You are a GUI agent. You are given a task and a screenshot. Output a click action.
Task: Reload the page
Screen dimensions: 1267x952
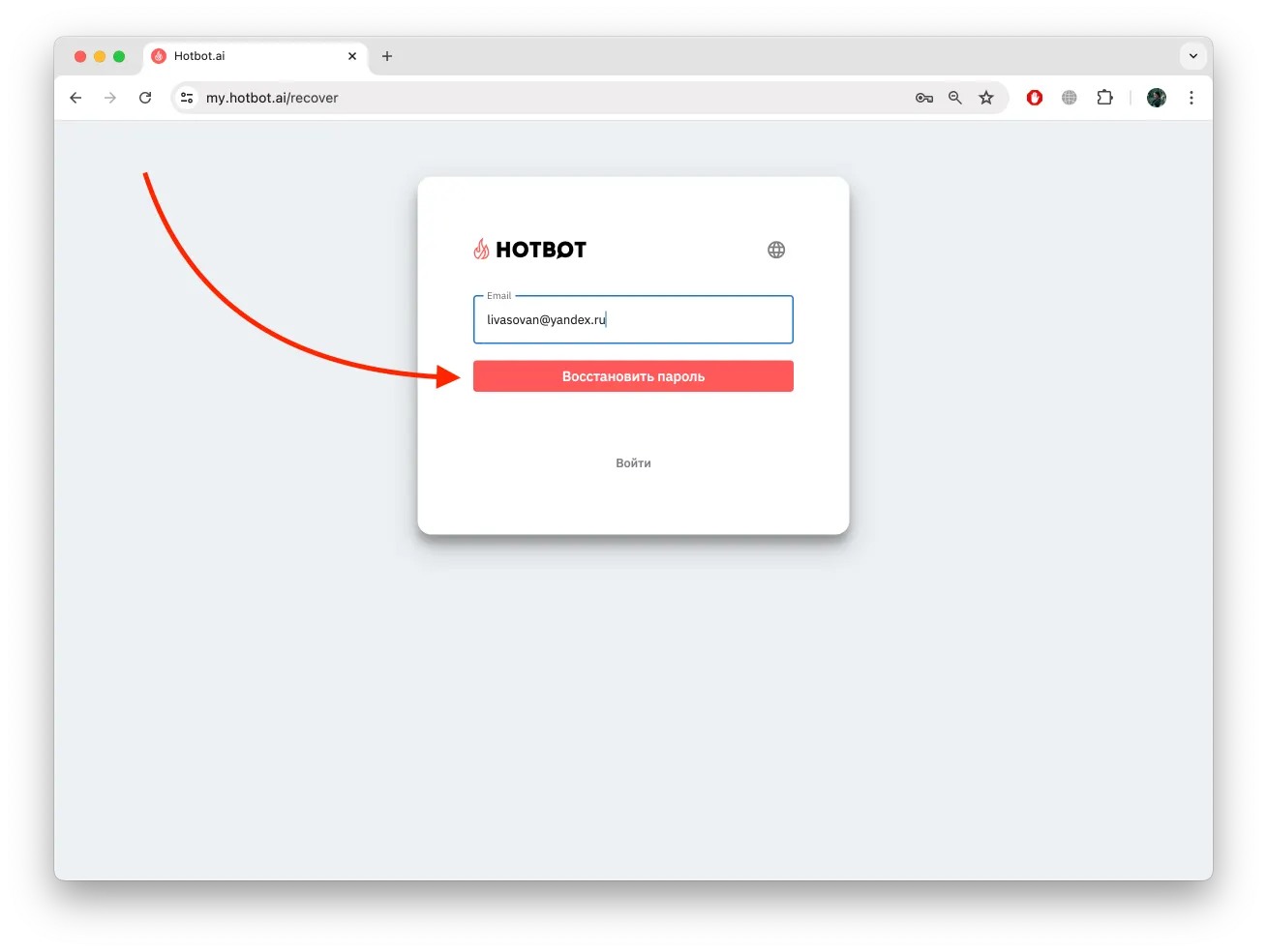pyautogui.click(x=145, y=98)
